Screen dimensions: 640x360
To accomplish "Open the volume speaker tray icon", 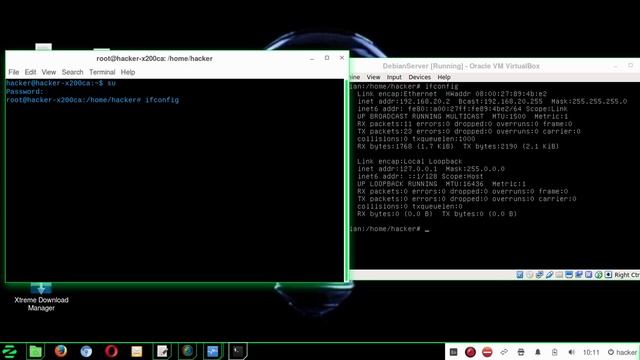I will tap(571, 352).
